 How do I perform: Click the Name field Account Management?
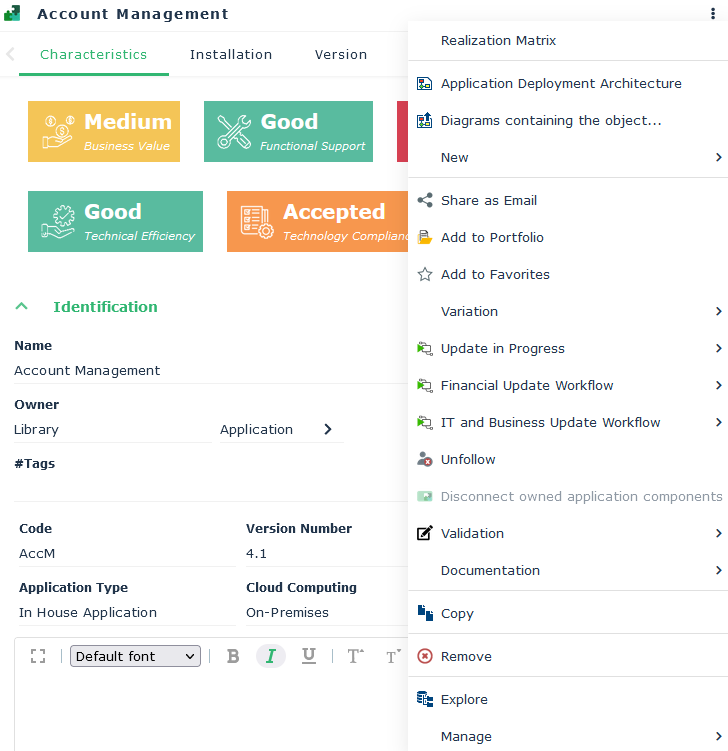click(x=87, y=370)
